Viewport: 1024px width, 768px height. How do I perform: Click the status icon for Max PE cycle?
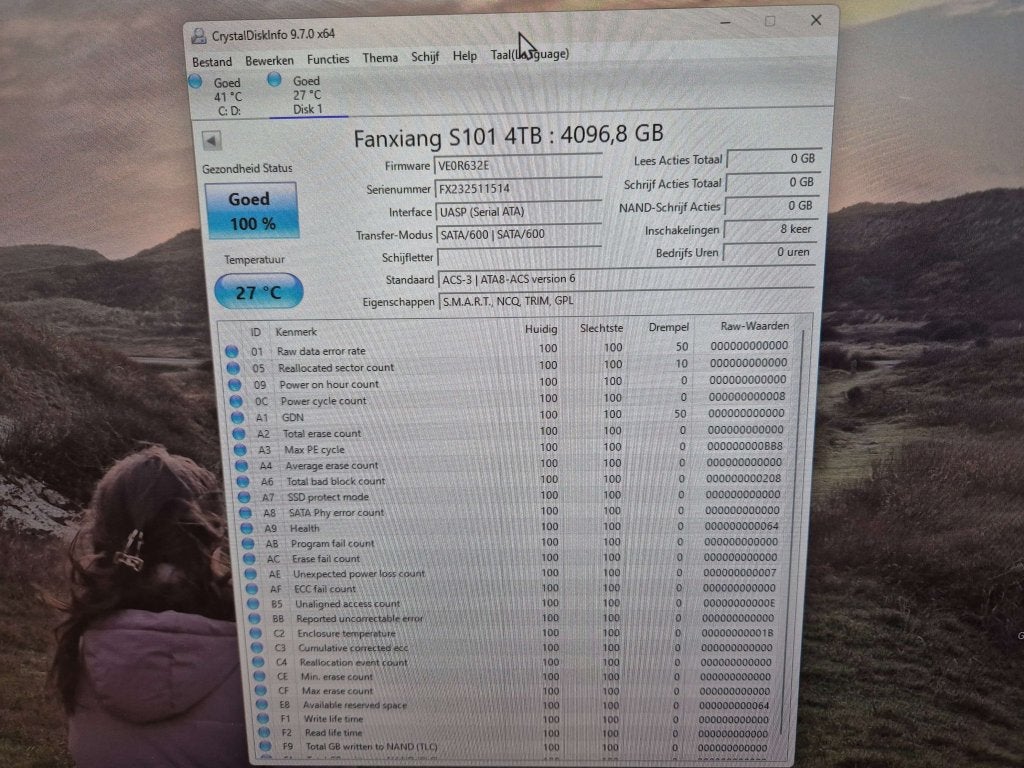[x=240, y=450]
